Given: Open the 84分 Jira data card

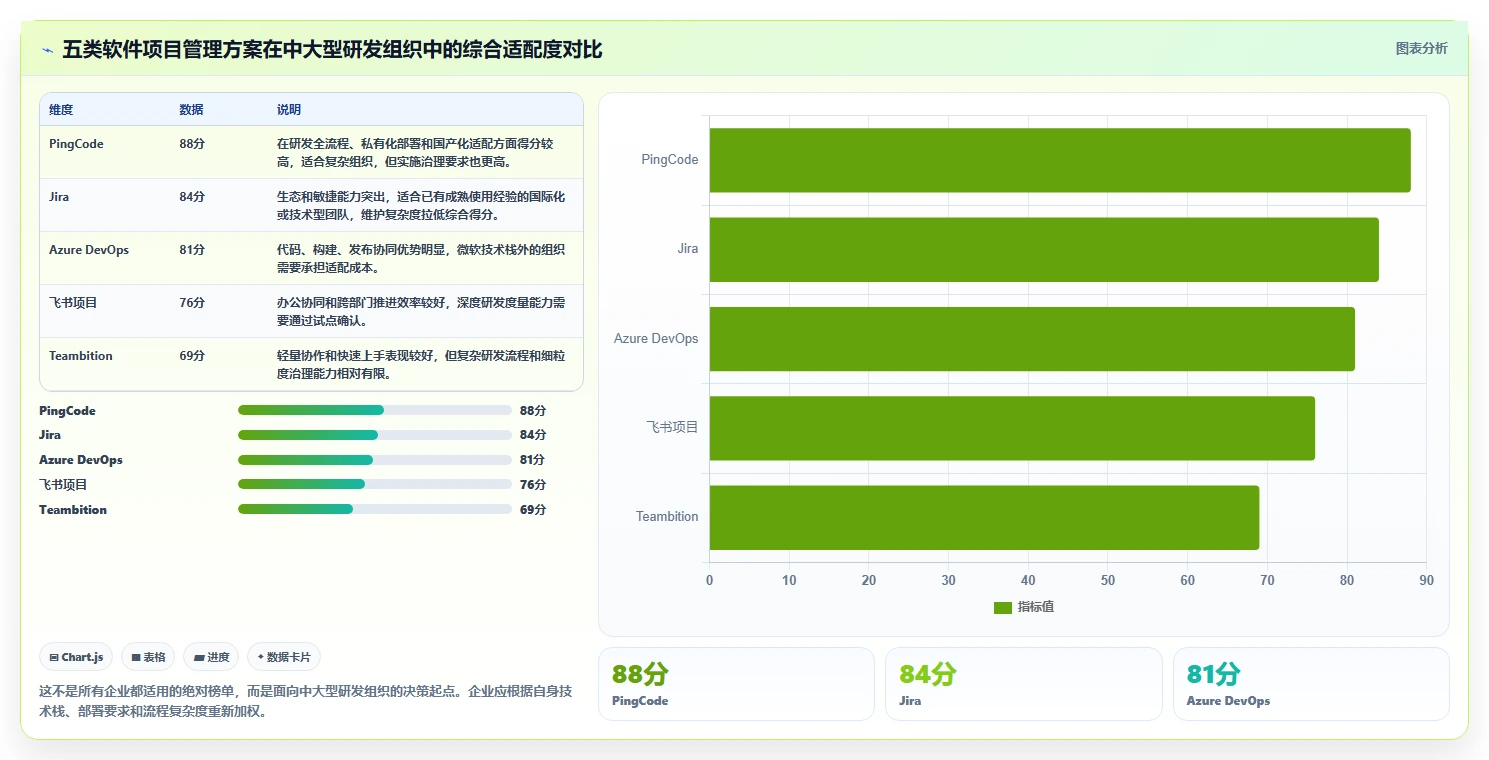Looking at the screenshot, I should tap(1024, 684).
